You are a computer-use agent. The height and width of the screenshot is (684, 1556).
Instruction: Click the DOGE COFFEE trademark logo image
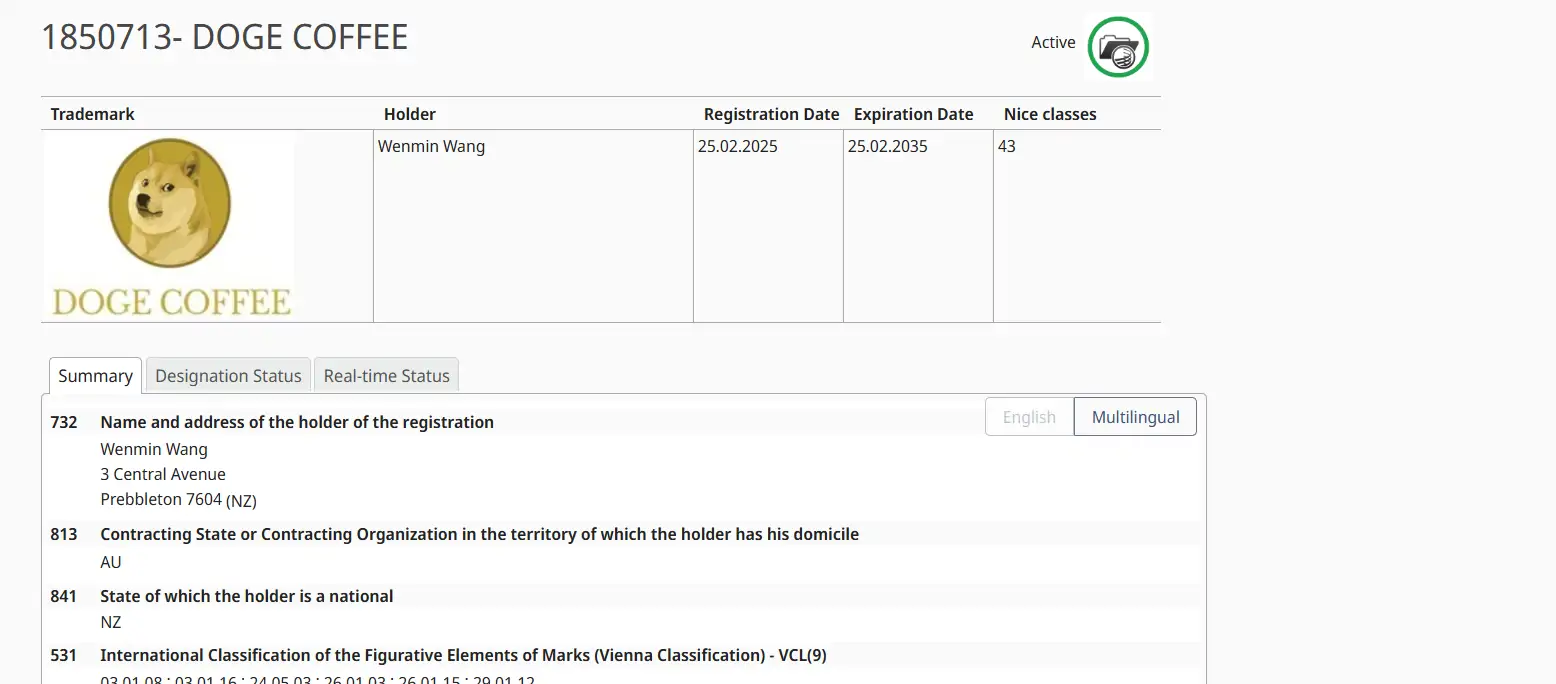tap(170, 226)
